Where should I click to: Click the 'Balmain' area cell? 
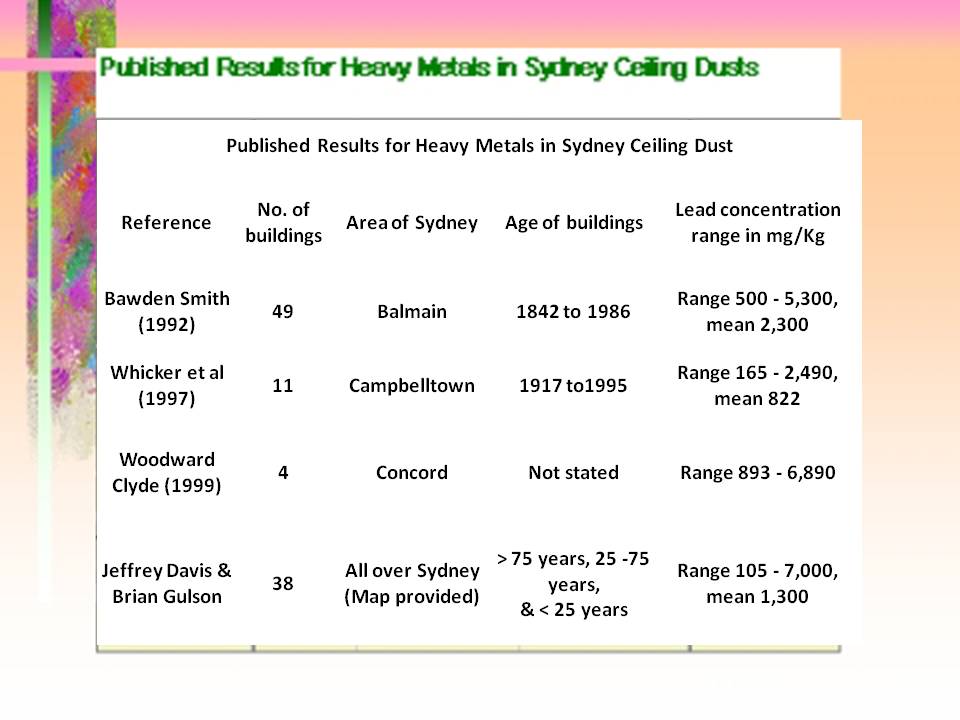point(411,311)
